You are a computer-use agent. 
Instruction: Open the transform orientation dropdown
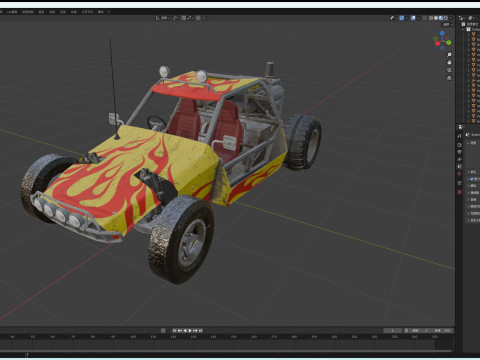162,18
